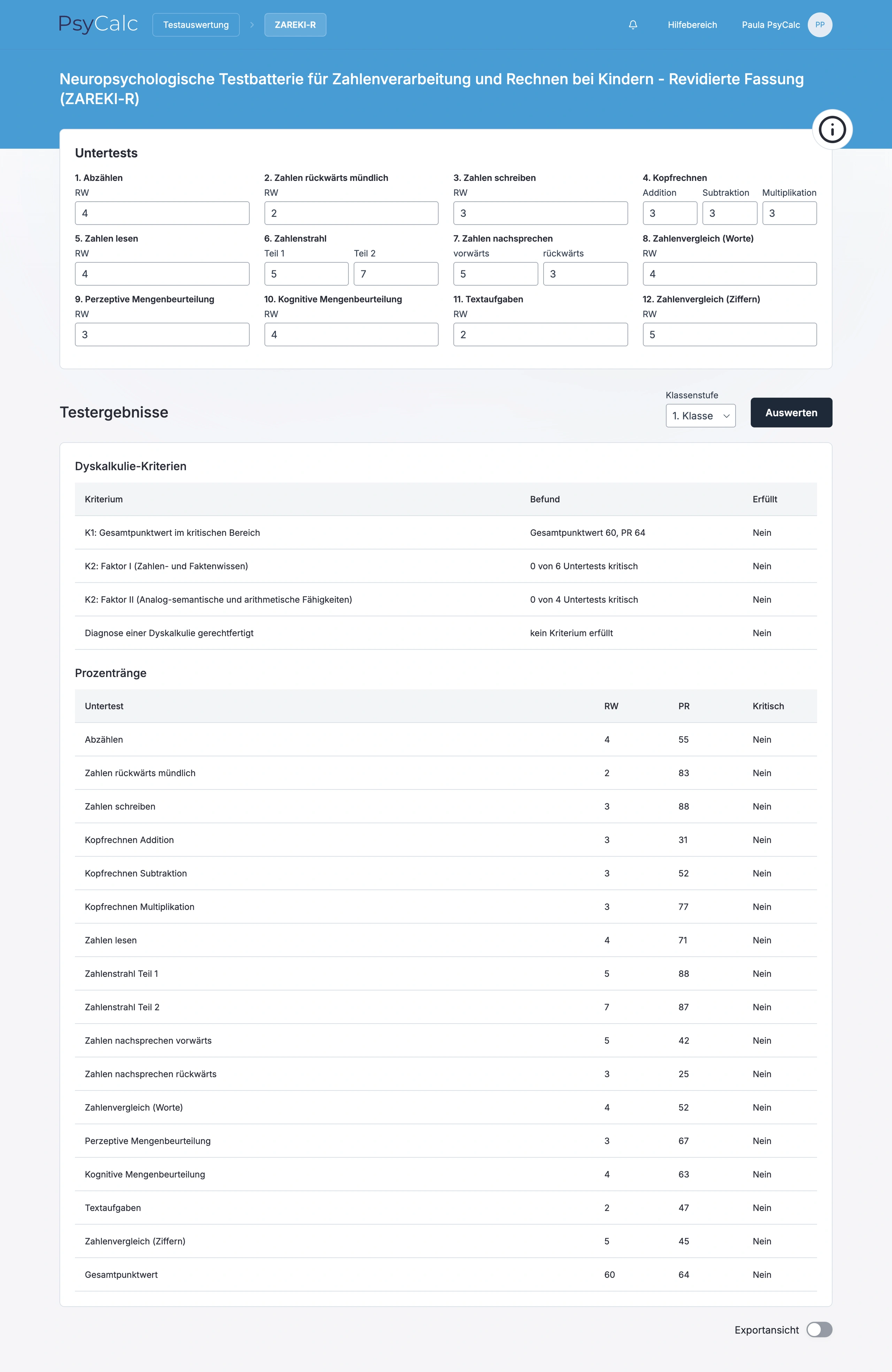Go to Testauswertung breadcrumb
This screenshot has width=892, height=1372.
coord(195,25)
